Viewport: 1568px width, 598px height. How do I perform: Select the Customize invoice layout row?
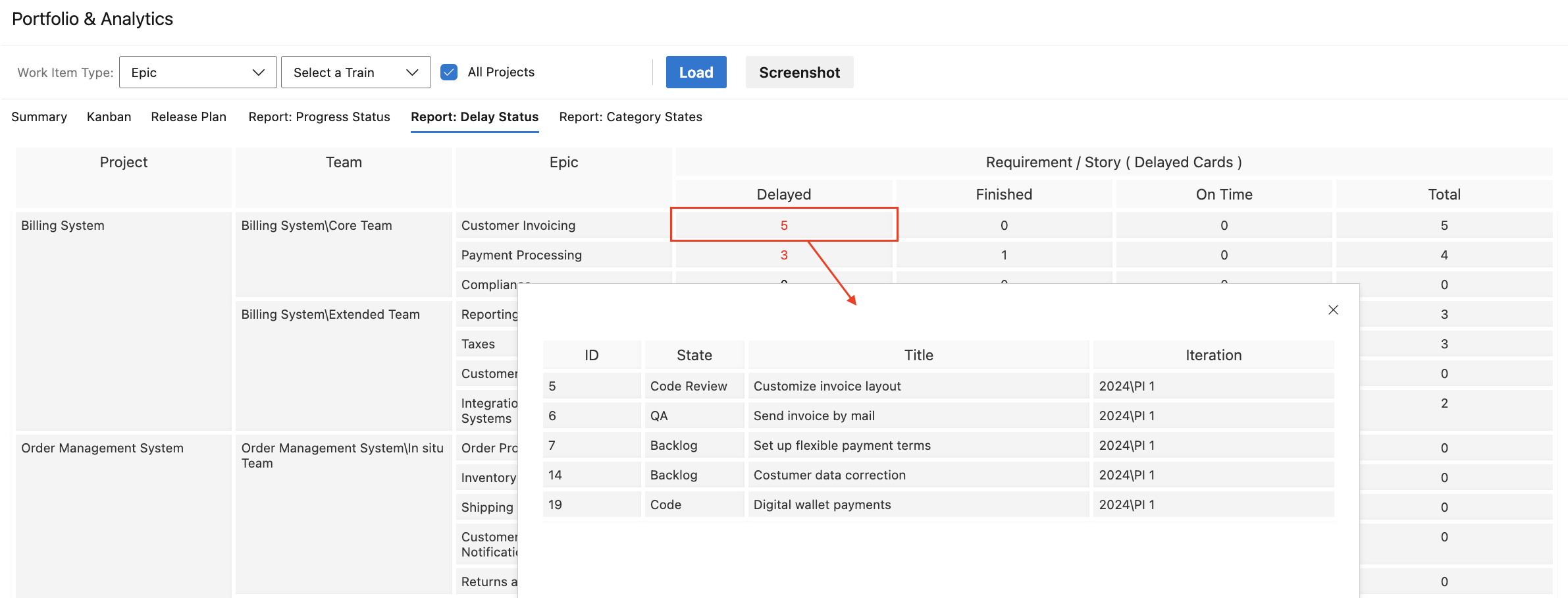tap(827, 386)
